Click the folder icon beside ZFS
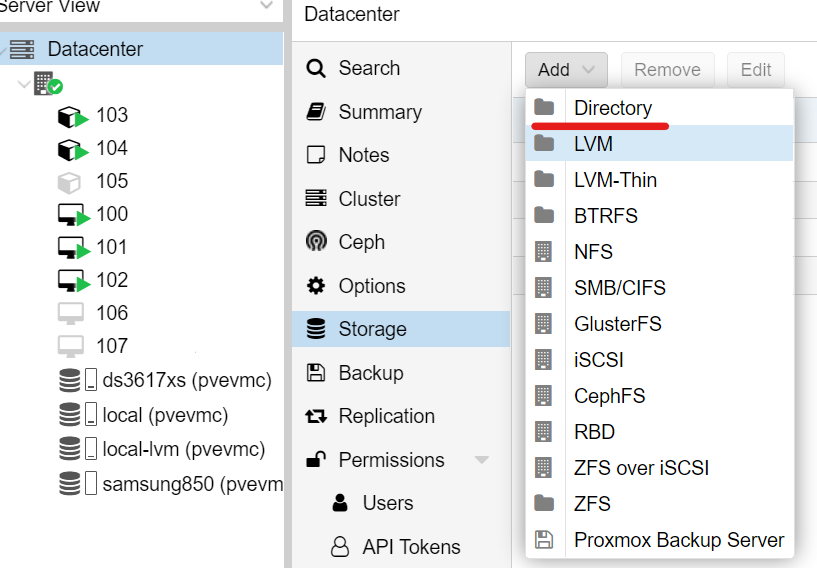This screenshot has height=568, width=817. point(544,503)
